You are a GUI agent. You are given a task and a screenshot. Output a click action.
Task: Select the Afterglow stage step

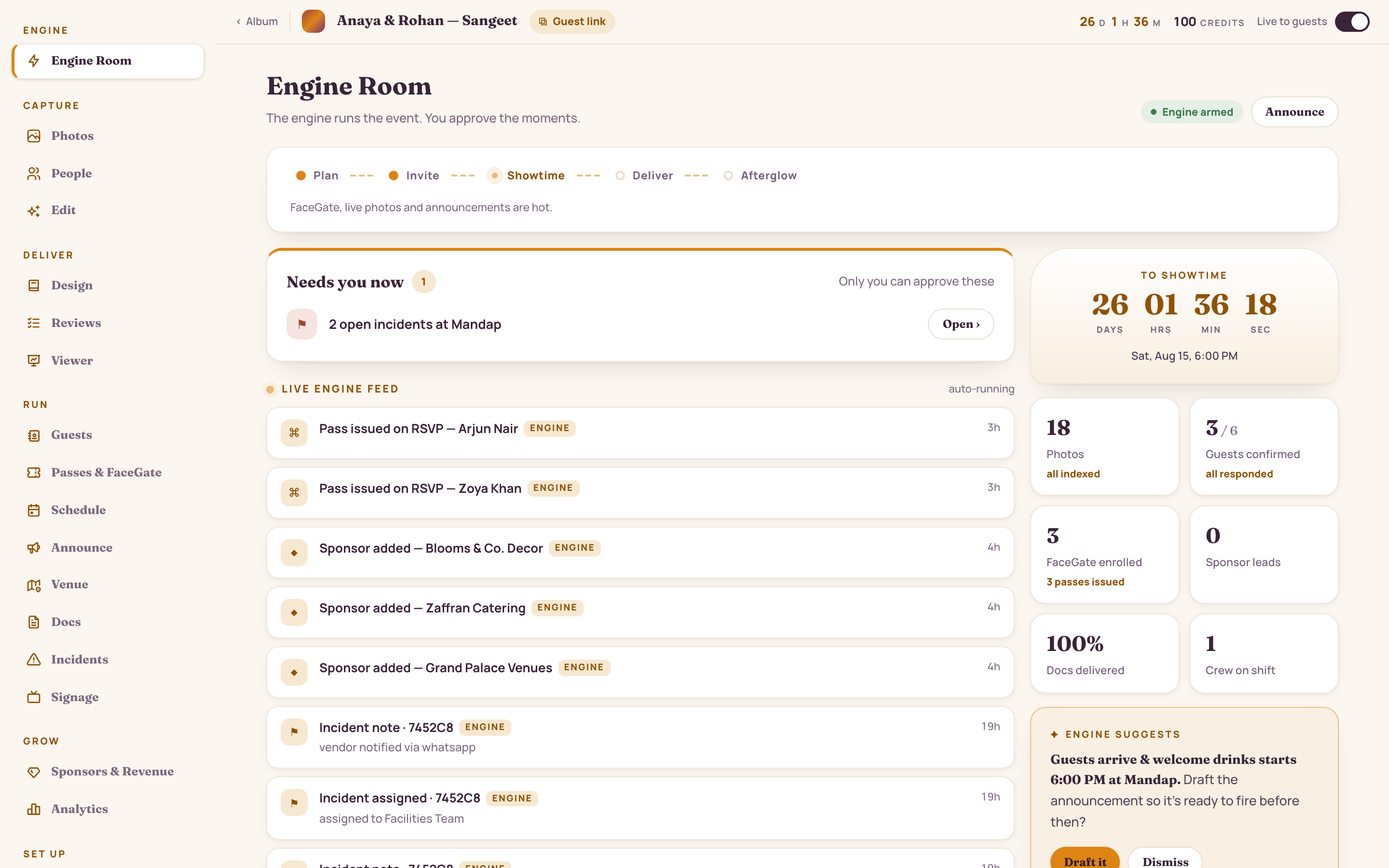click(760, 176)
